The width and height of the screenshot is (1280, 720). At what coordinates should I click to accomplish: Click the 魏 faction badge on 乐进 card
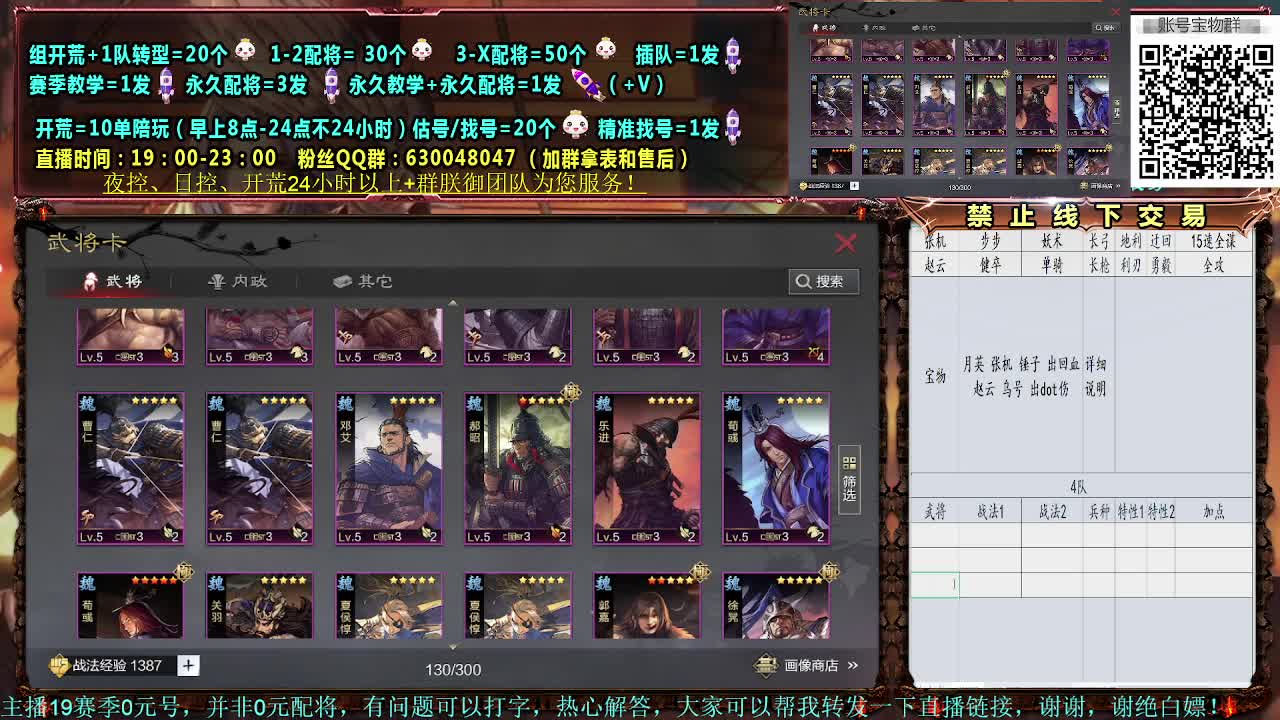(603, 403)
